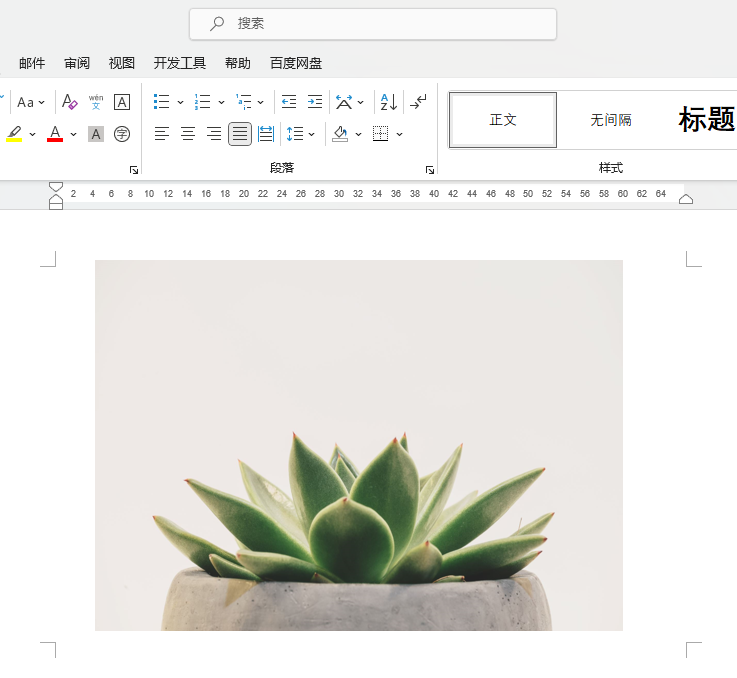Image resolution: width=737 pixels, height=678 pixels.
Task: Toggle show paragraph marks
Action: 418,102
